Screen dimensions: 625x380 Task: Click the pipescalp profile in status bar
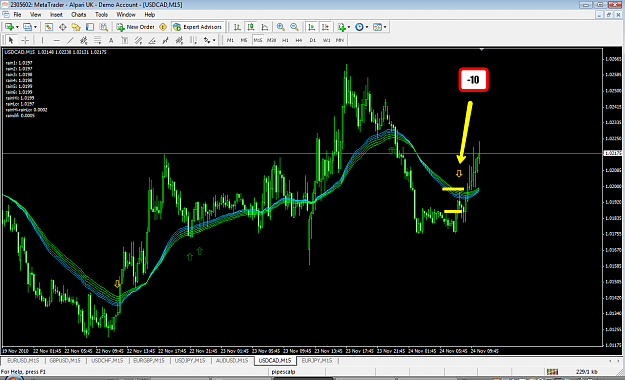pyautogui.click(x=283, y=372)
